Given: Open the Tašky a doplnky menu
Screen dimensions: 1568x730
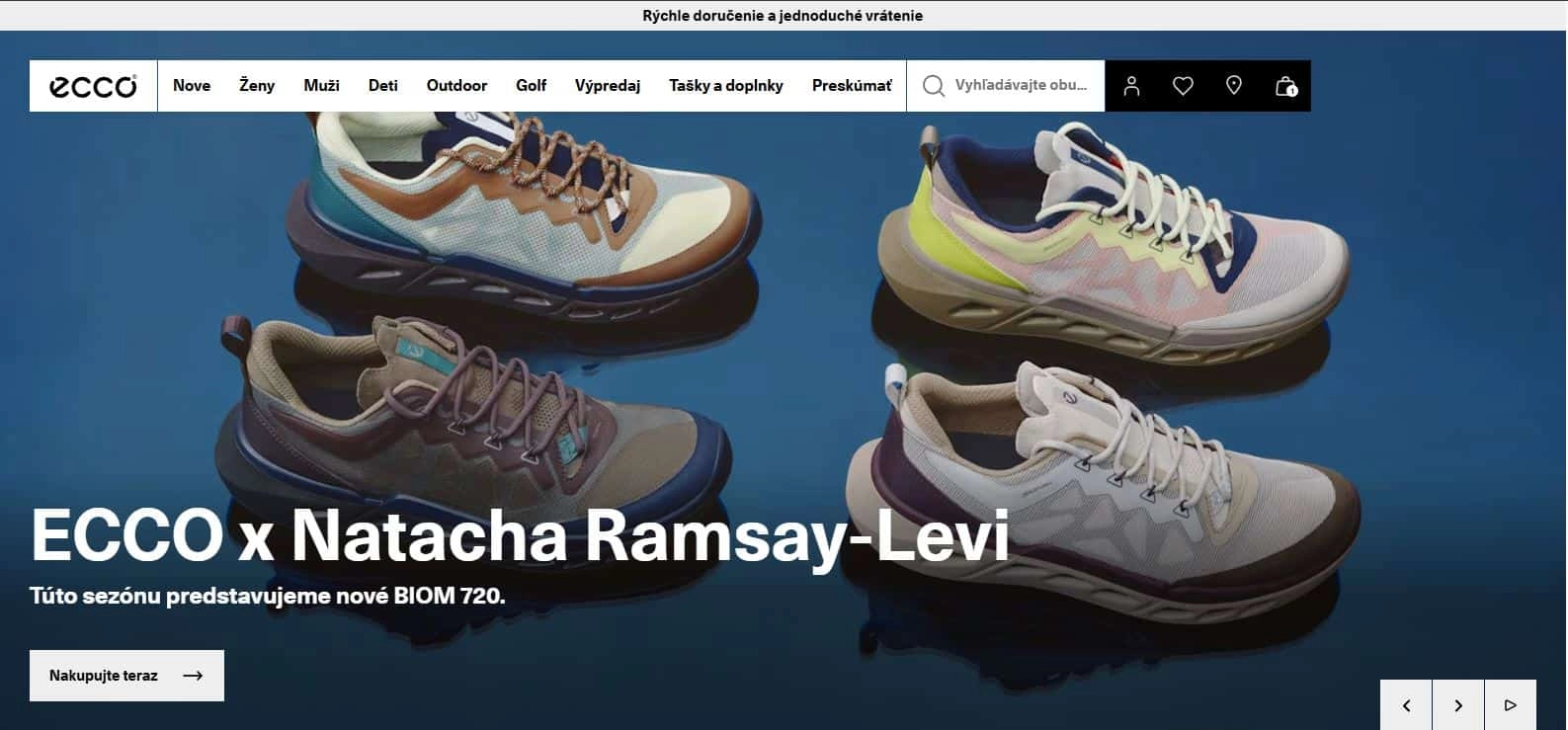Looking at the screenshot, I should [726, 86].
